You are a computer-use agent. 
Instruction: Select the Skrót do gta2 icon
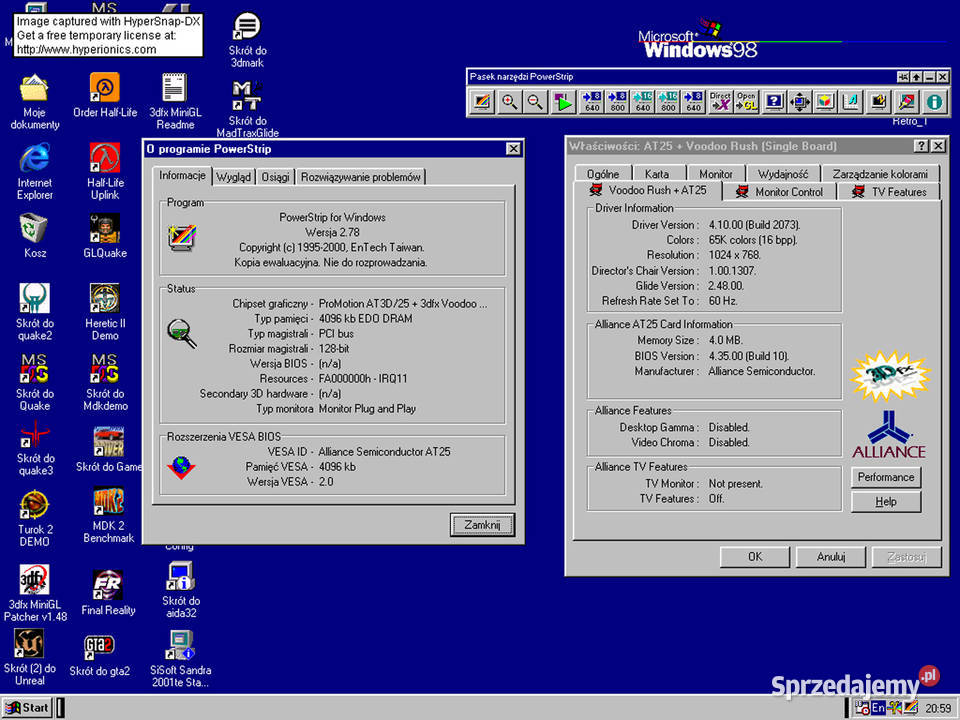(x=99, y=656)
